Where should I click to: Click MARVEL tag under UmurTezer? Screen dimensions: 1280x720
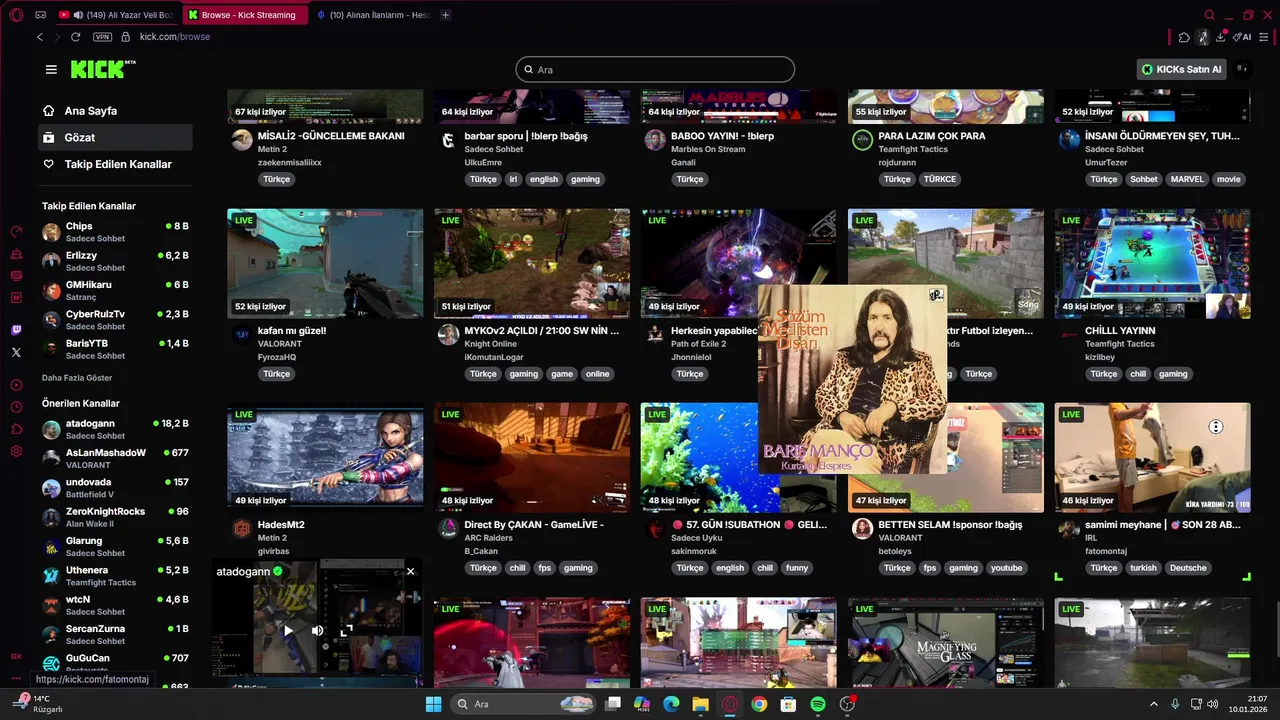coord(1187,180)
